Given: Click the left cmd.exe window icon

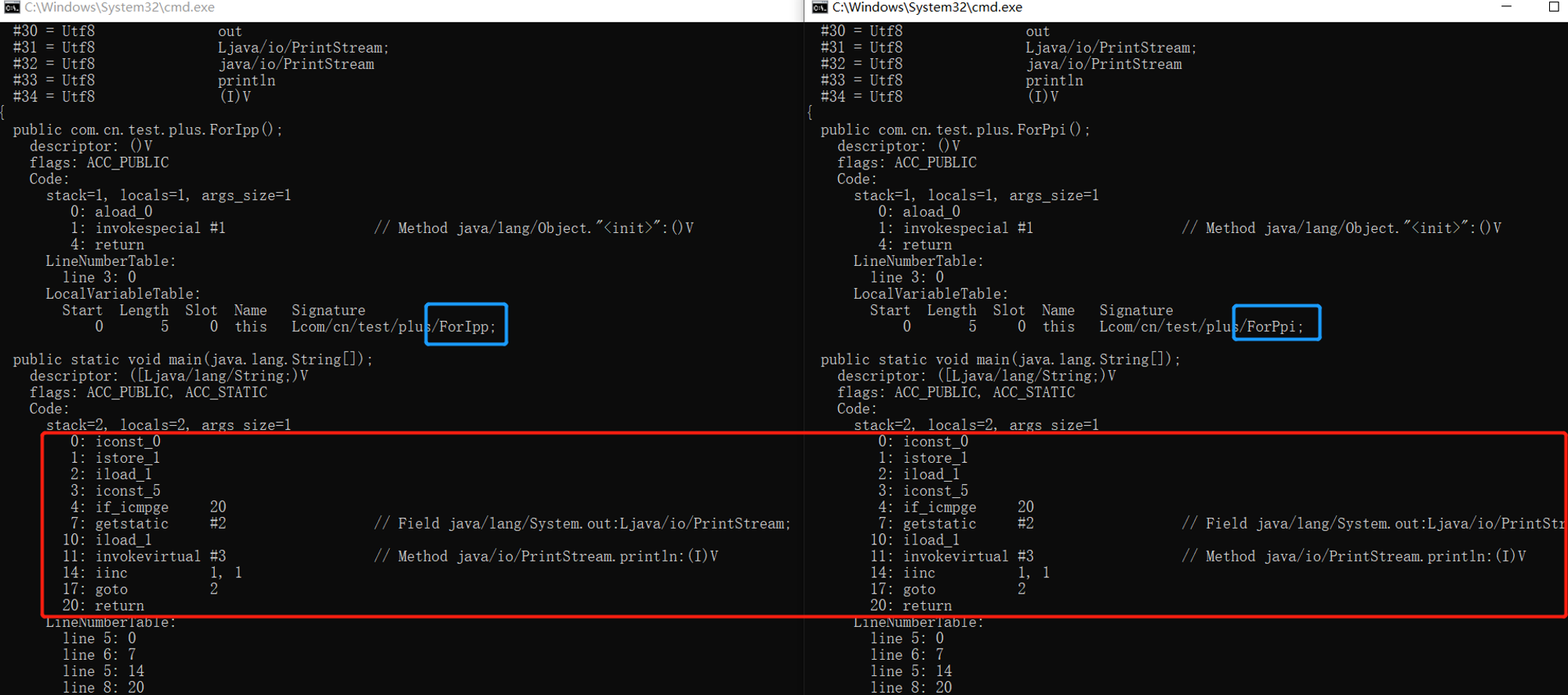Looking at the screenshot, I should (x=11, y=7).
